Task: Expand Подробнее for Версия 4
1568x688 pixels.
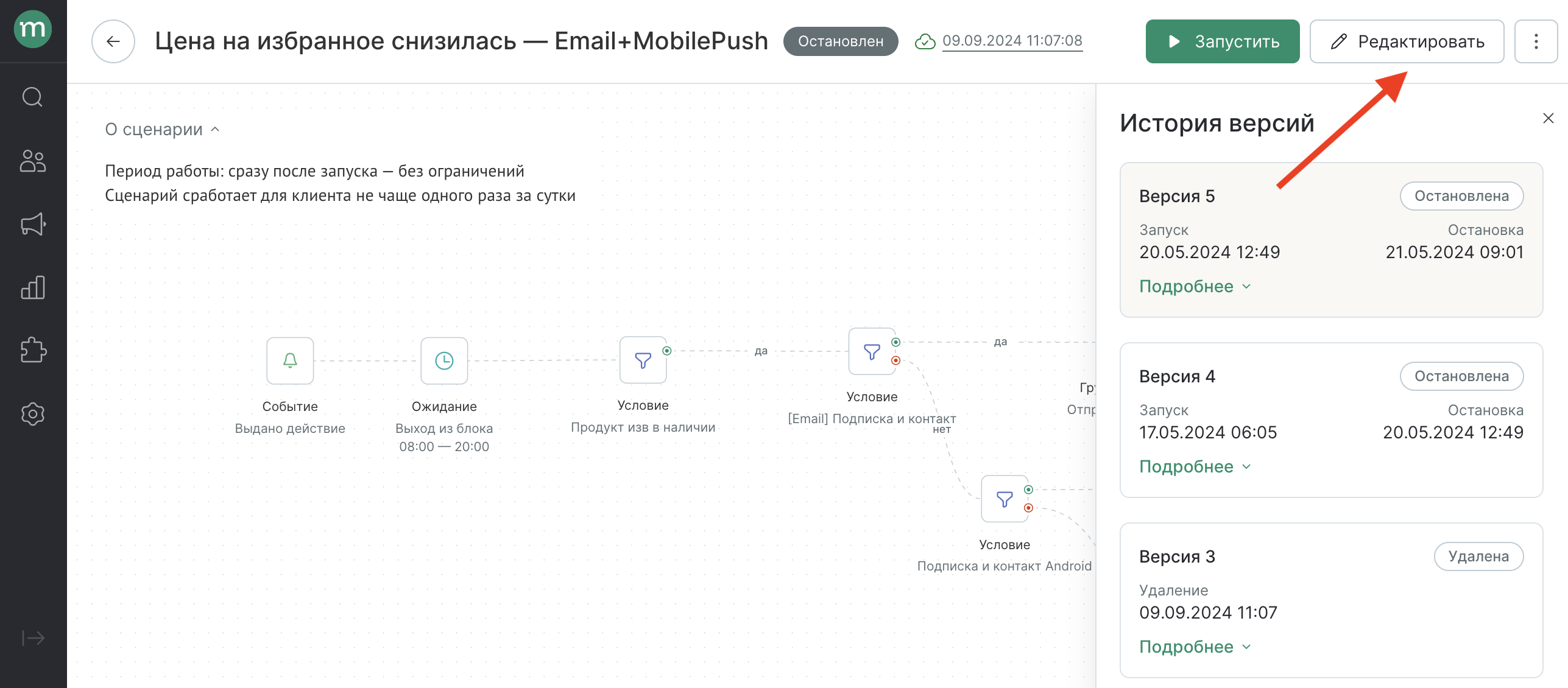Action: 1195,466
